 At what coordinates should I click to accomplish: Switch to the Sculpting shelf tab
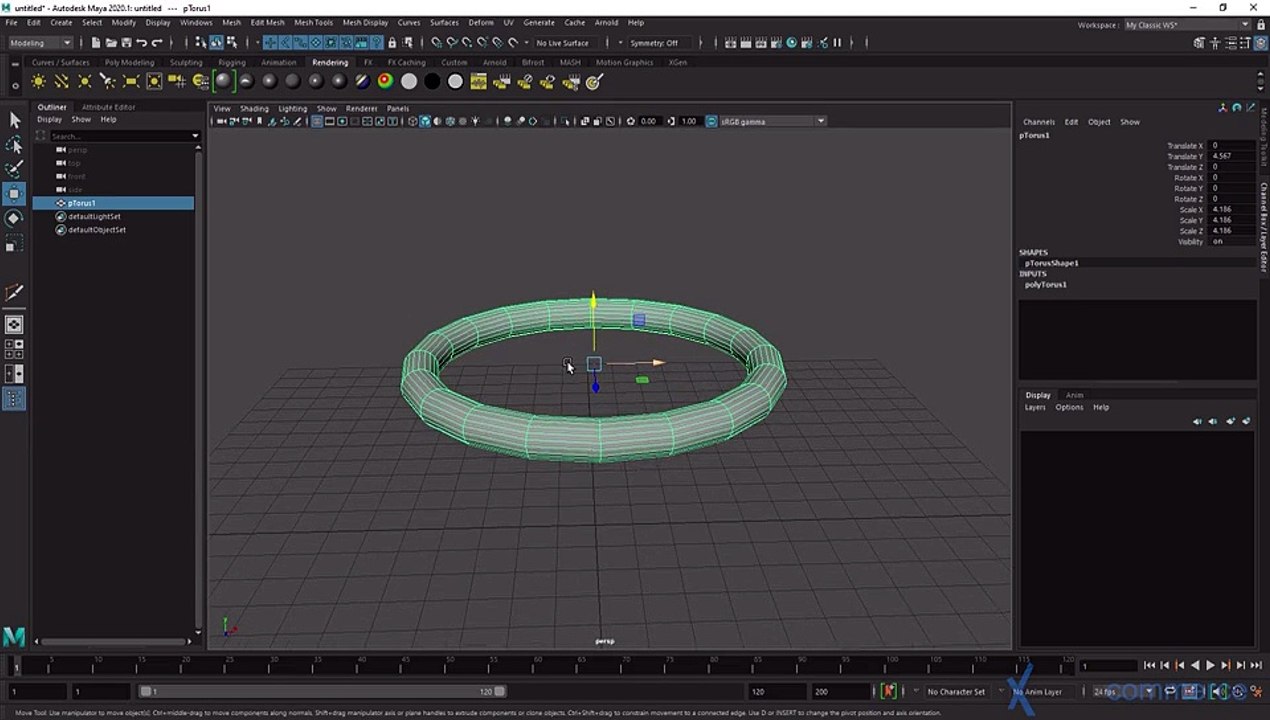click(x=185, y=62)
